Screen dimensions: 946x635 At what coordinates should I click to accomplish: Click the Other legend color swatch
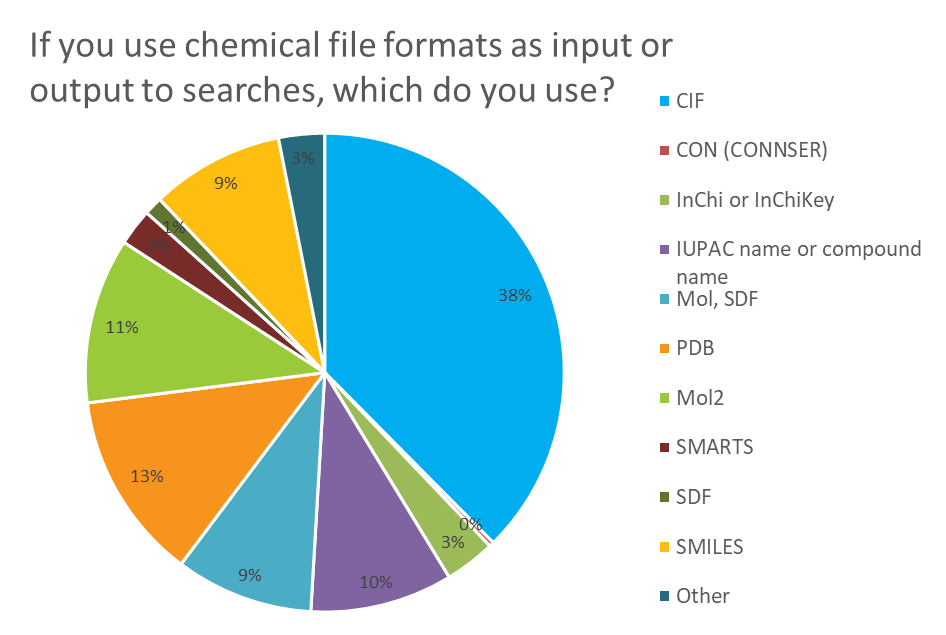[x=662, y=597]
